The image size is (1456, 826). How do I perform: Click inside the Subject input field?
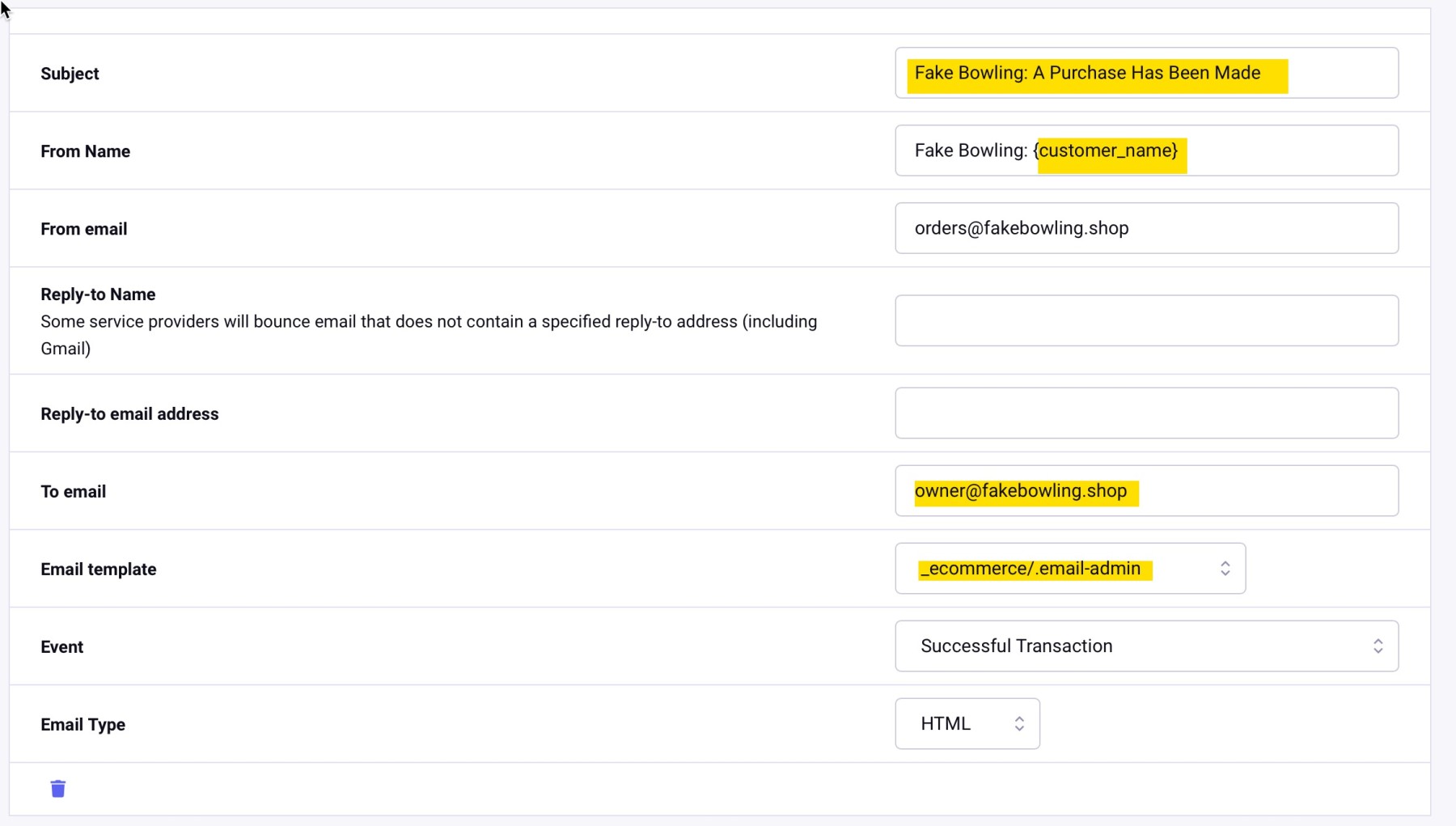tap(1146, 73)
